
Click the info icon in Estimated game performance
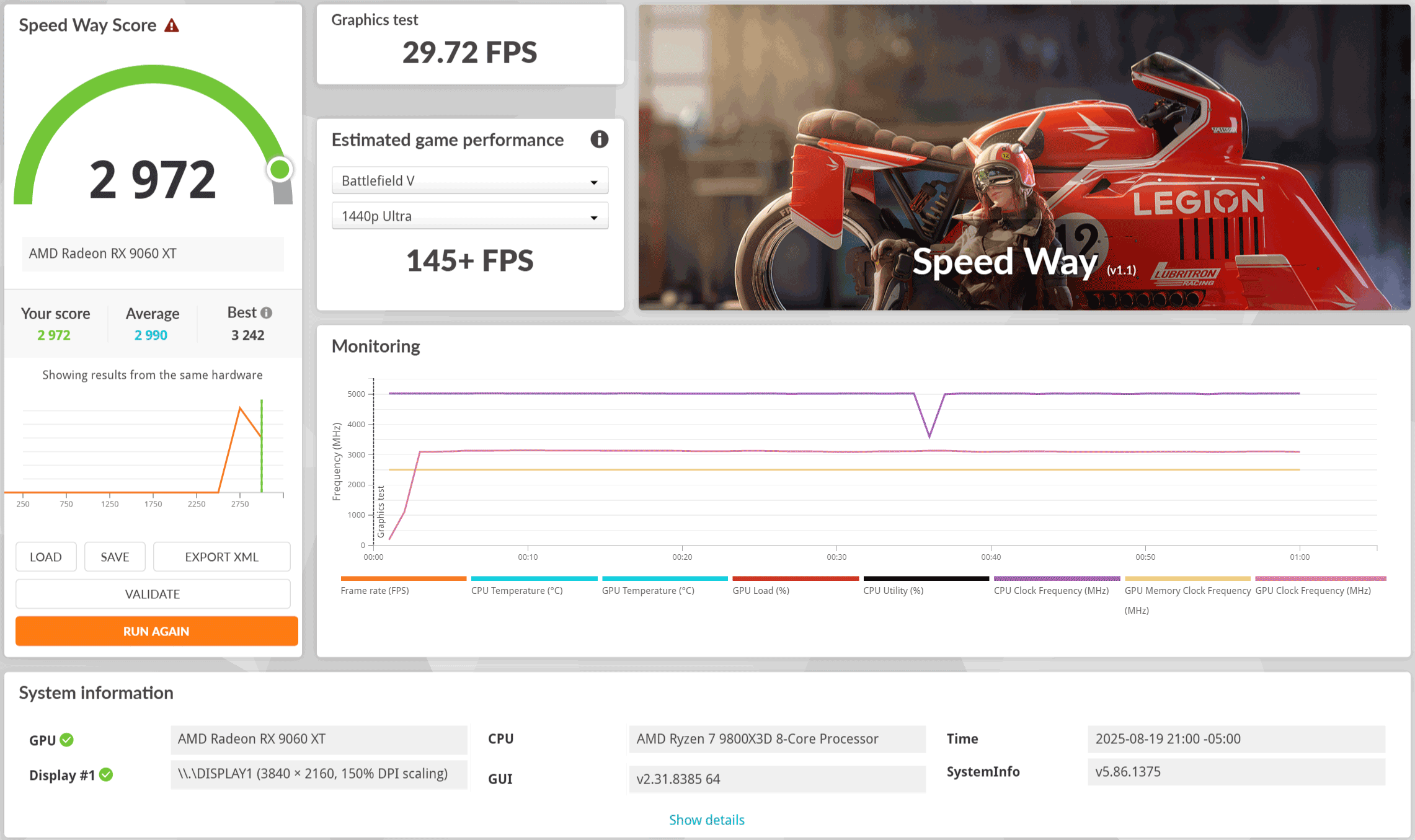[x=599, y=139]
